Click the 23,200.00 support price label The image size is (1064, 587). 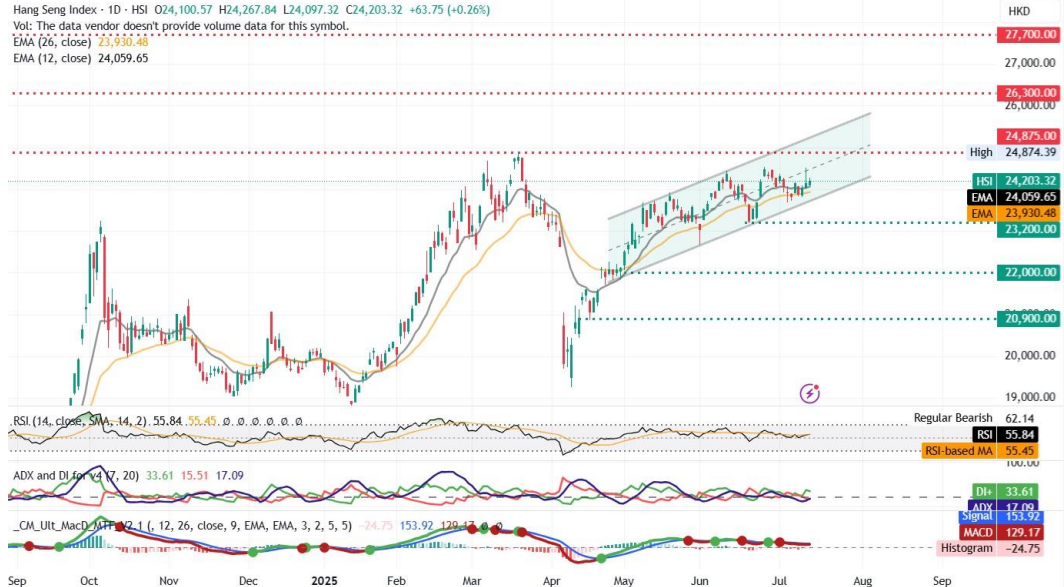click(x=1027, y=229)
